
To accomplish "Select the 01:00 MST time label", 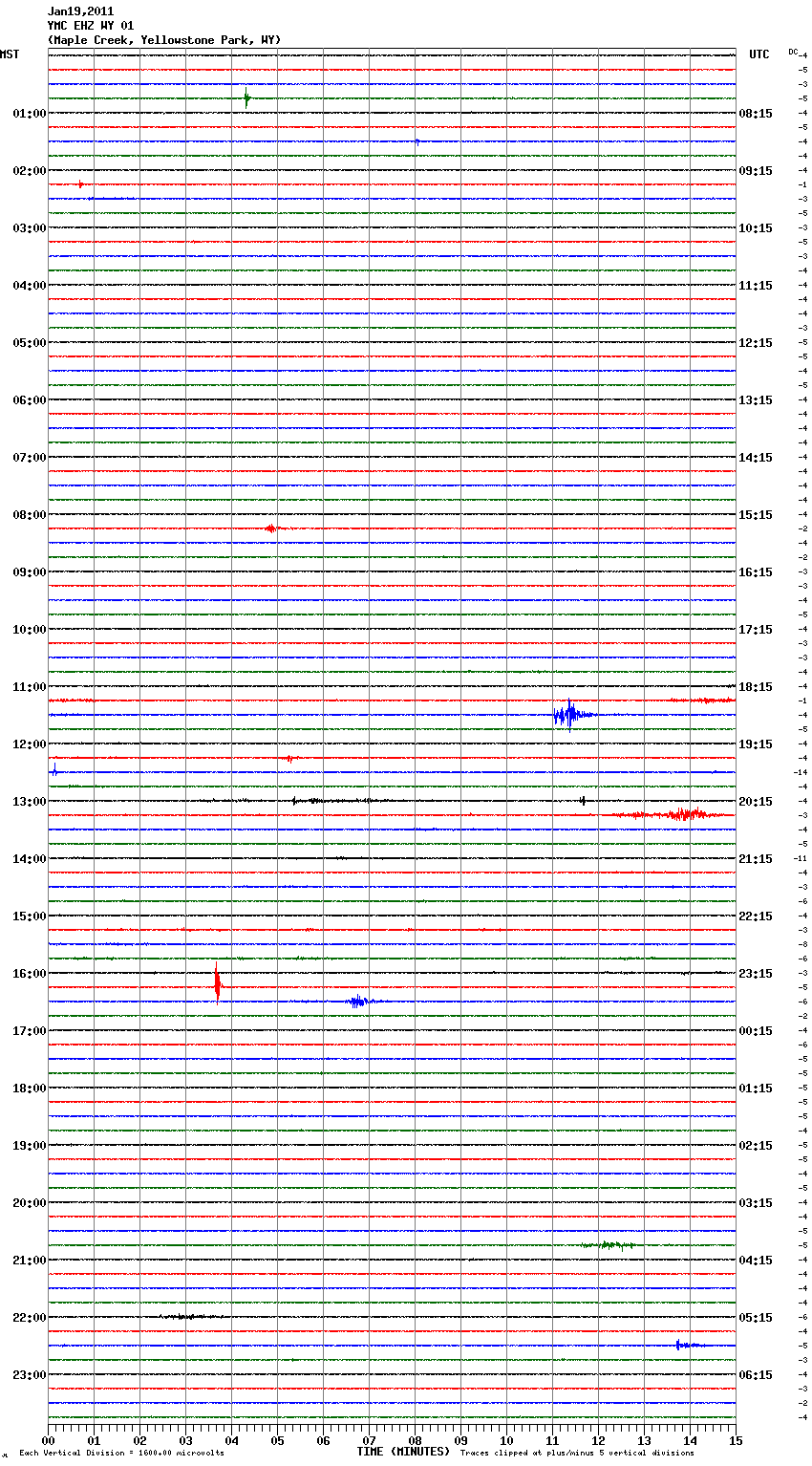I will (30, 114).
